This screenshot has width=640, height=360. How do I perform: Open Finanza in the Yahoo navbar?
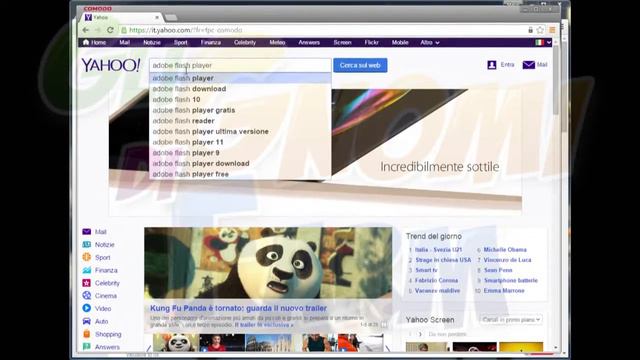pyautogui.click(x=211, y=42)
